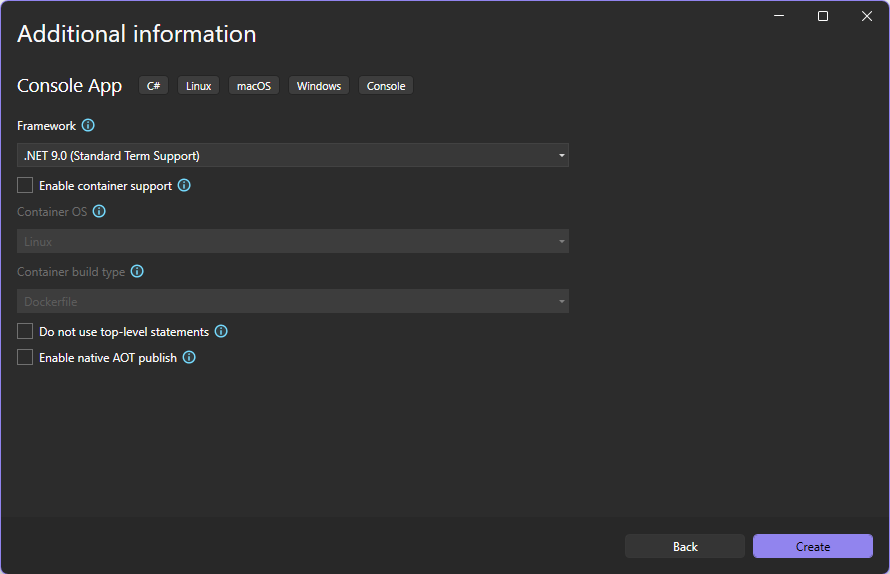Viewport: 890px width, 574px height.
Task: Check Do not use top-level statements
Action: point(25,331)
